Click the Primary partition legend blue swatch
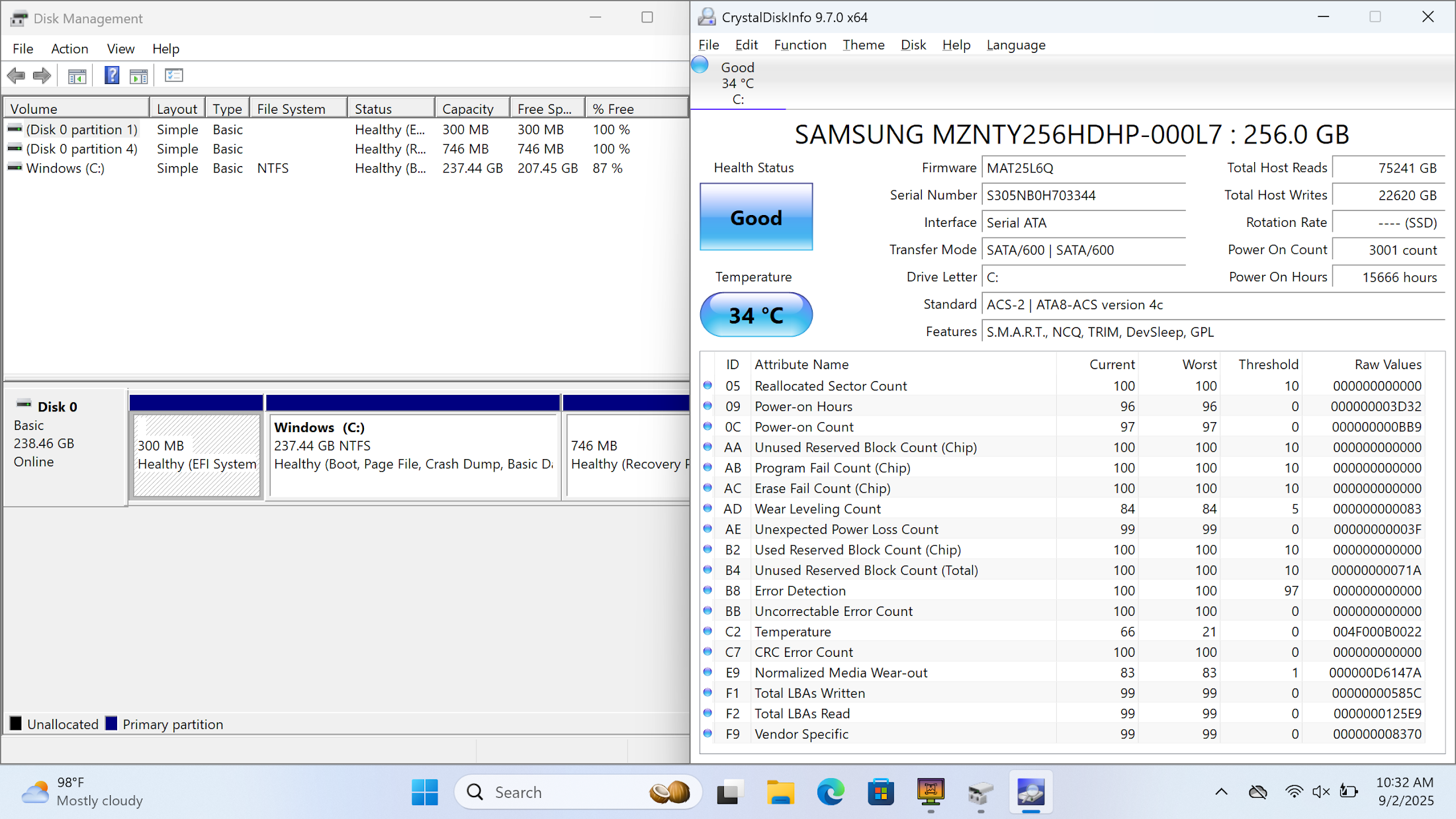1456x819 pixels. [x=111, y=724]
